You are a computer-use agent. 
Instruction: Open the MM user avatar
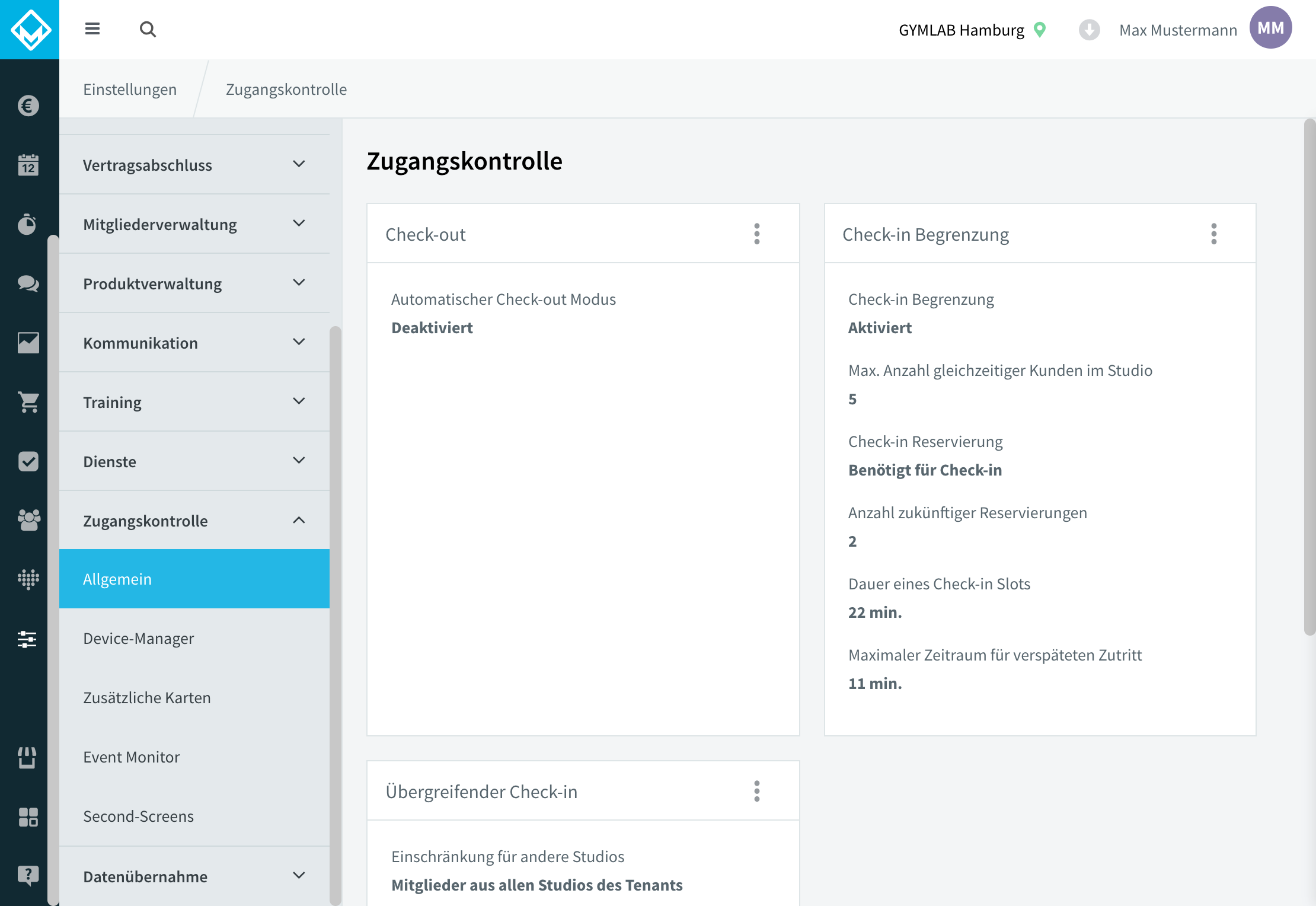coord(1270,28)
